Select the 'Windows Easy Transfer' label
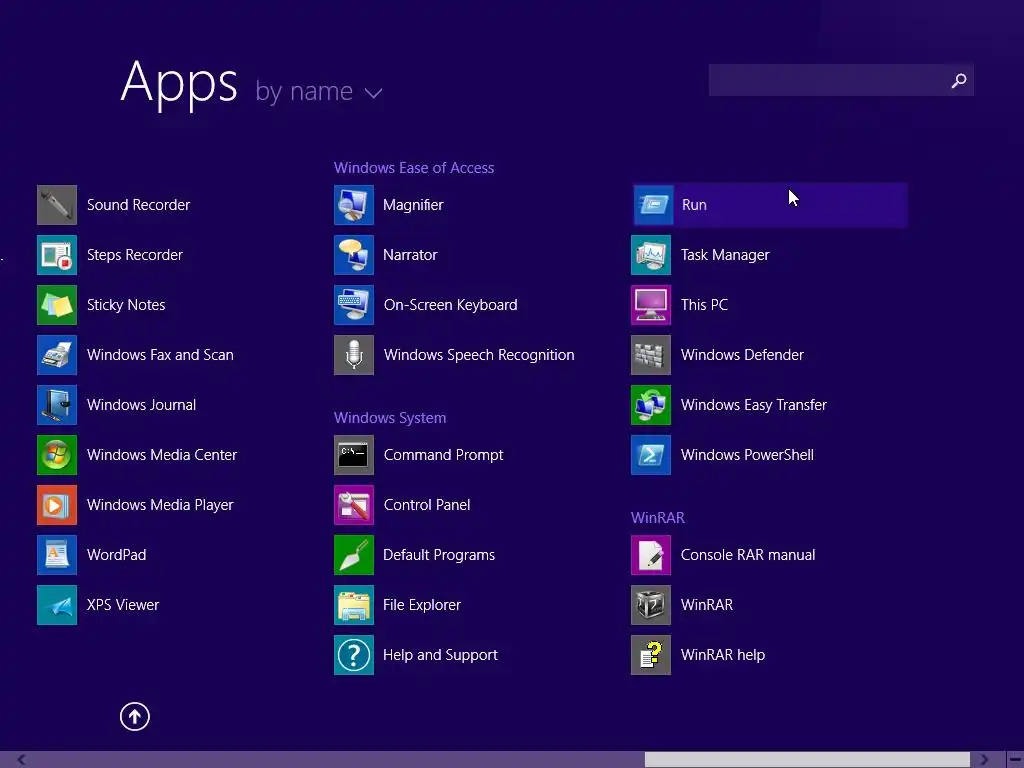This screenshot has width=1024, height=768. pyautogui.click(x=754, y=405)
